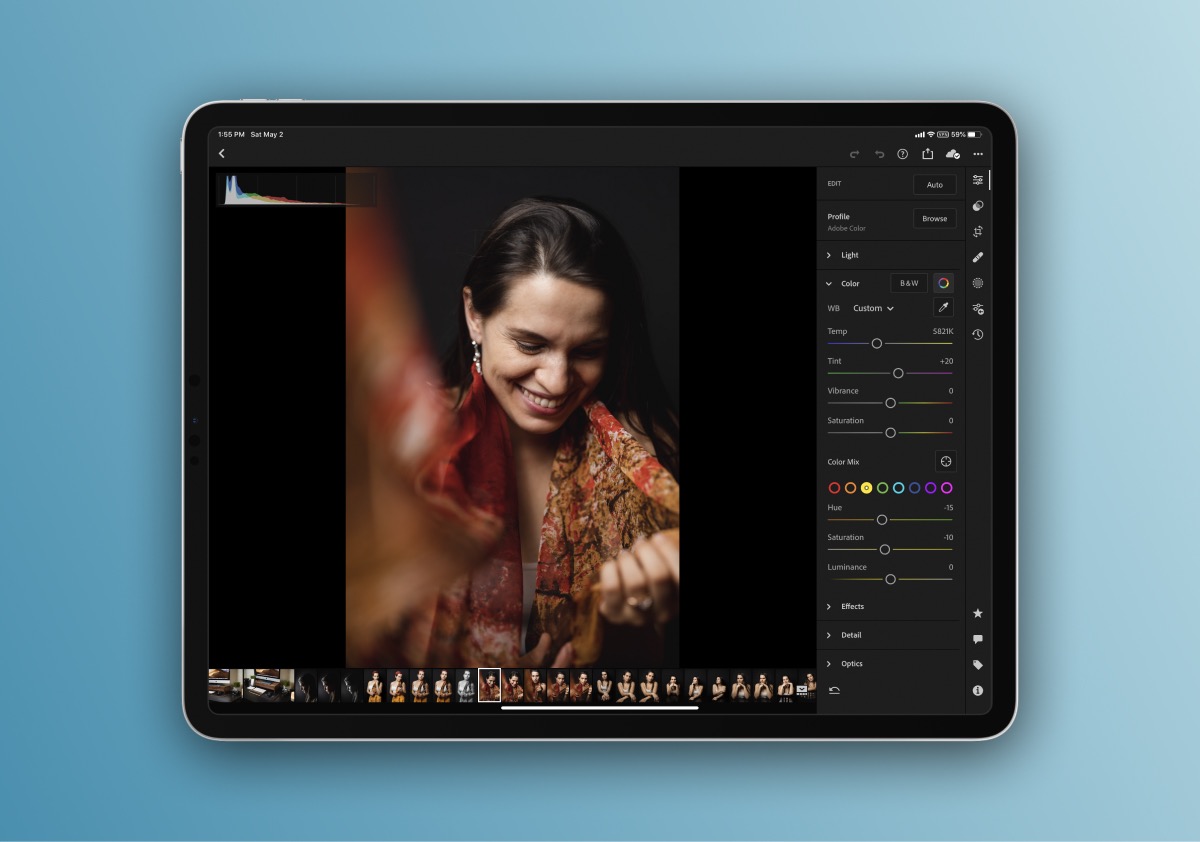The width and height of the screenshot is (1200, 842).
Task: Open the star rating panel
Action: (978, 613)
